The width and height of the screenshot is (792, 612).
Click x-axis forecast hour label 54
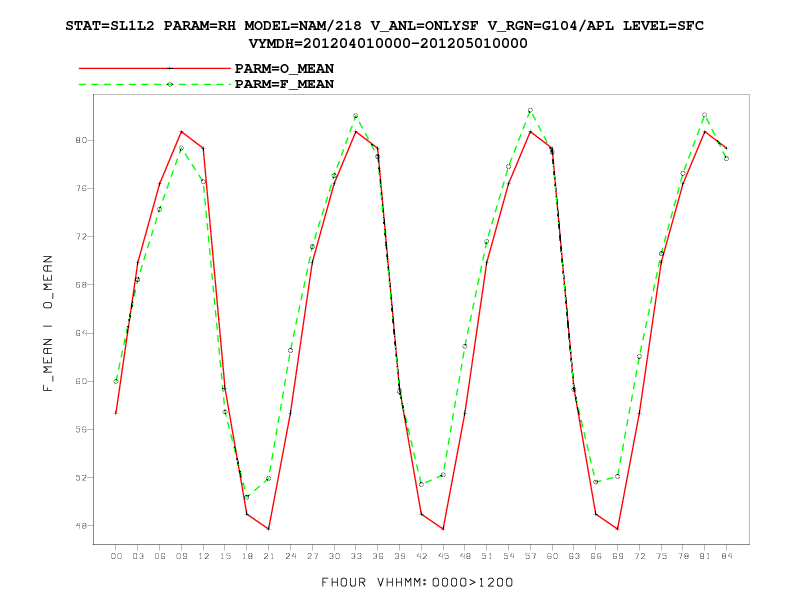click(x=509, y=556)
